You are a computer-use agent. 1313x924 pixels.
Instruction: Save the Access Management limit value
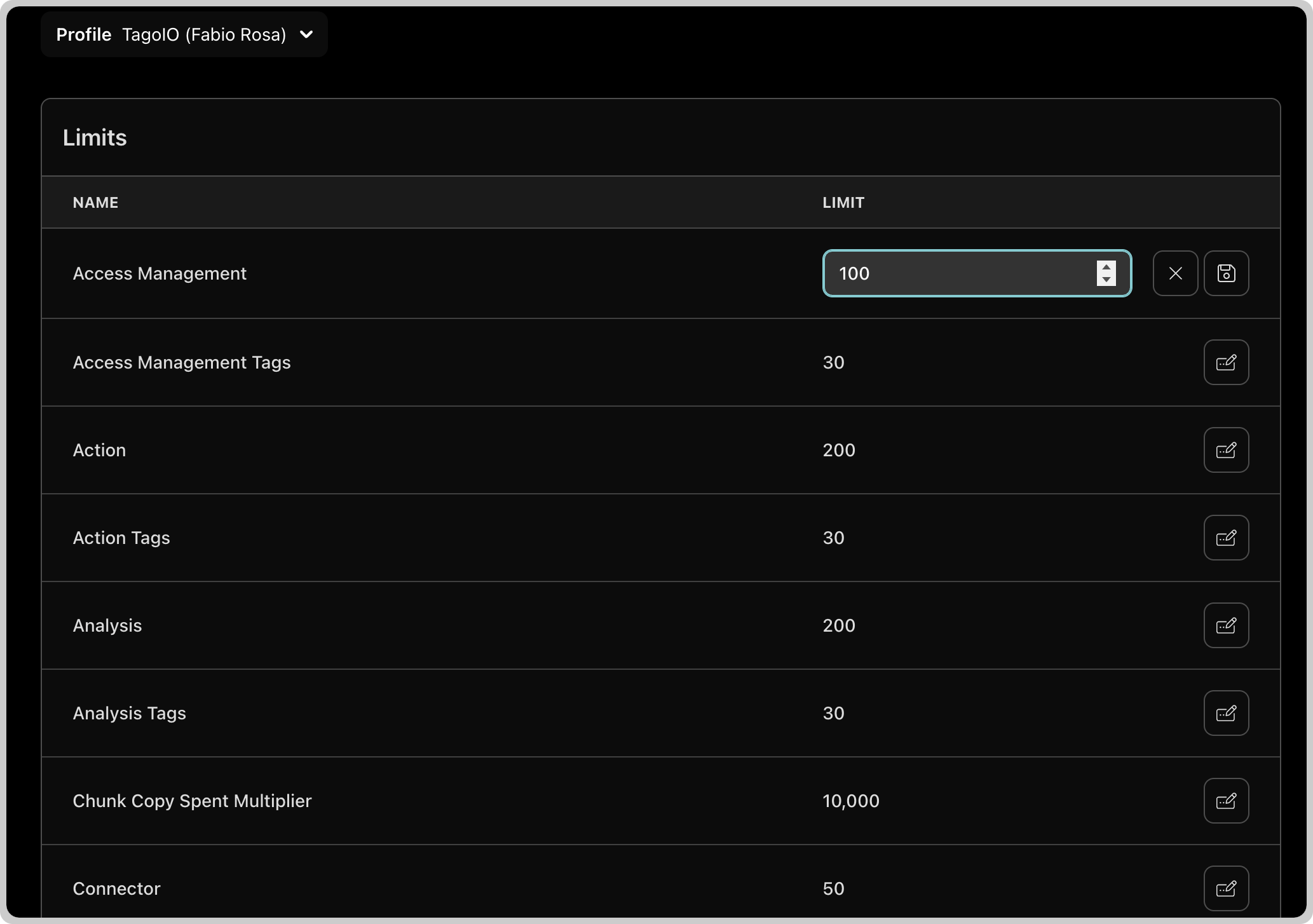tap(1226, 273)
